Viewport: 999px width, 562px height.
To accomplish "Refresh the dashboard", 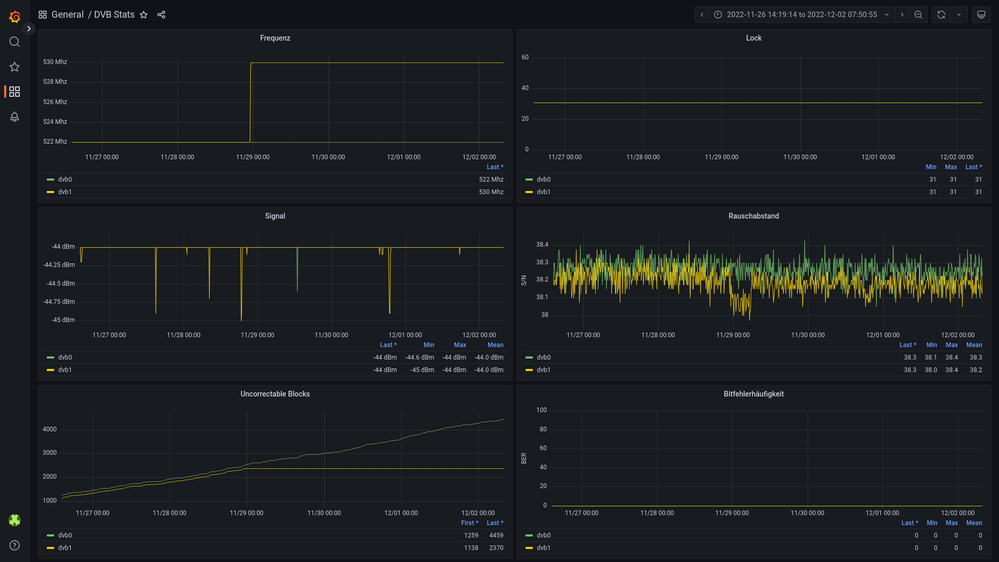I will [x=941, y=15].
